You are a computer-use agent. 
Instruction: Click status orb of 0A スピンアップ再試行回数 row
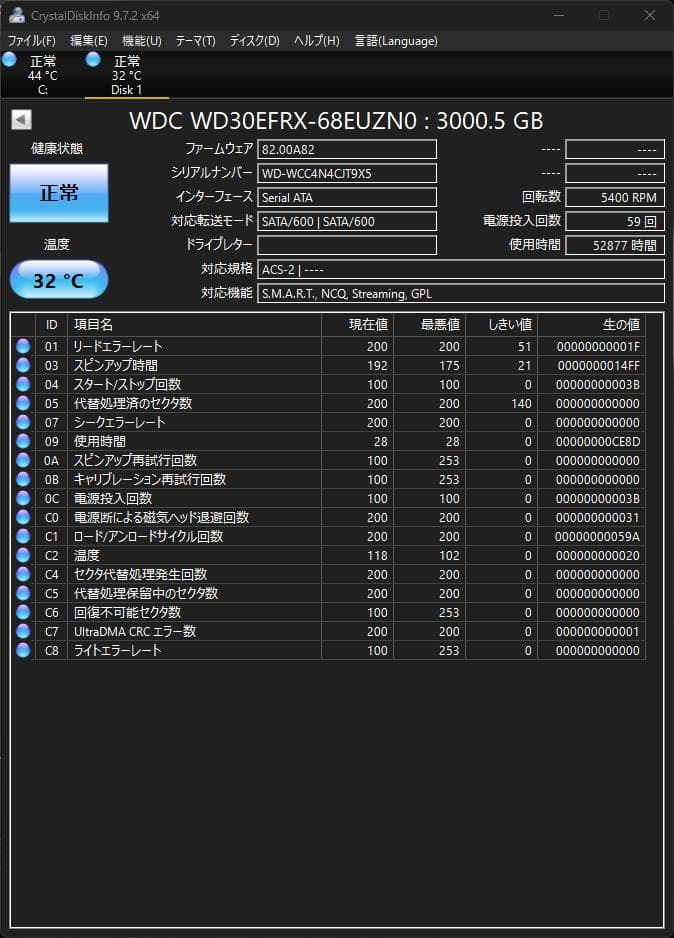pyautogui.click(x=23, y=460)
